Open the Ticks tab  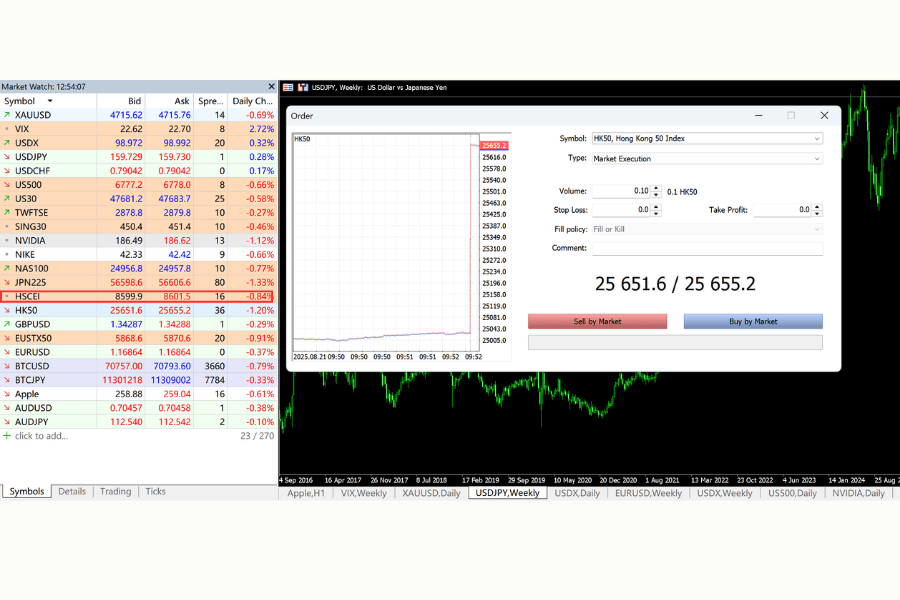pos(155,491)
